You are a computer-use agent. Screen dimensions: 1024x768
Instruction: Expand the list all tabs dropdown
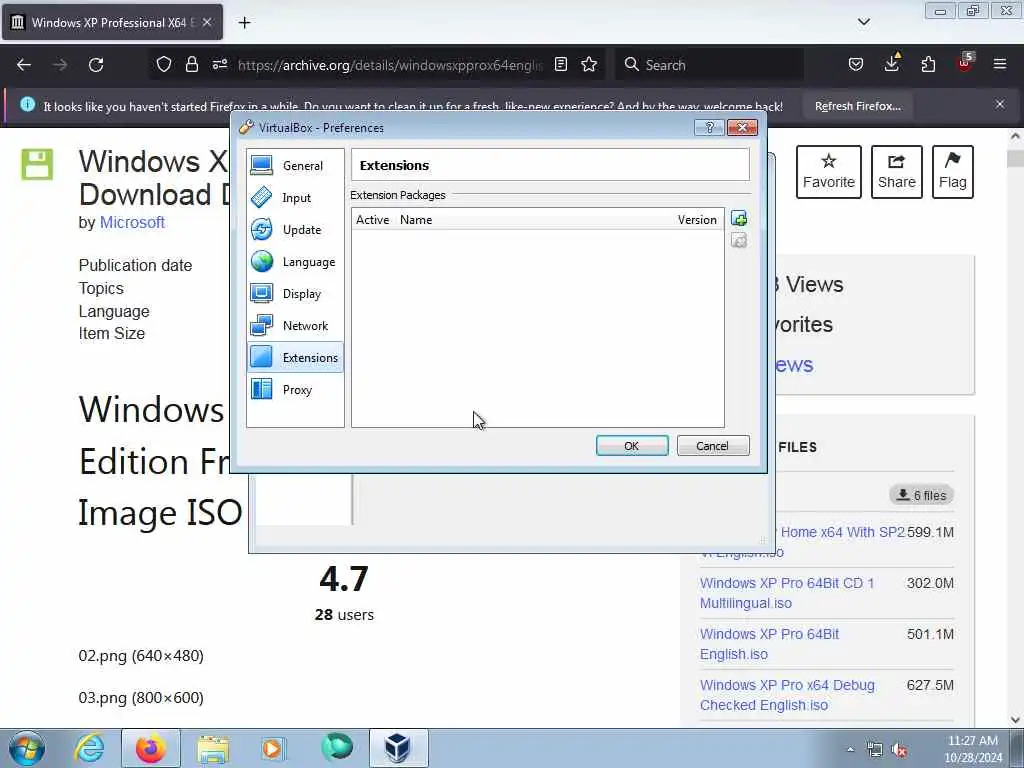(863, 22)
